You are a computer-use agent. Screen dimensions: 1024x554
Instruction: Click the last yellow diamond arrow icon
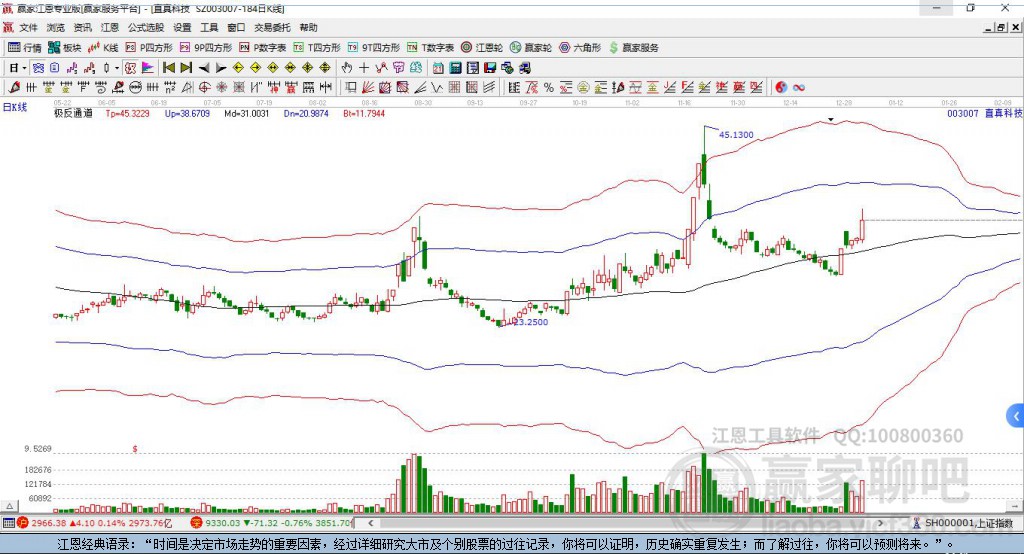(x=325, y=68)
